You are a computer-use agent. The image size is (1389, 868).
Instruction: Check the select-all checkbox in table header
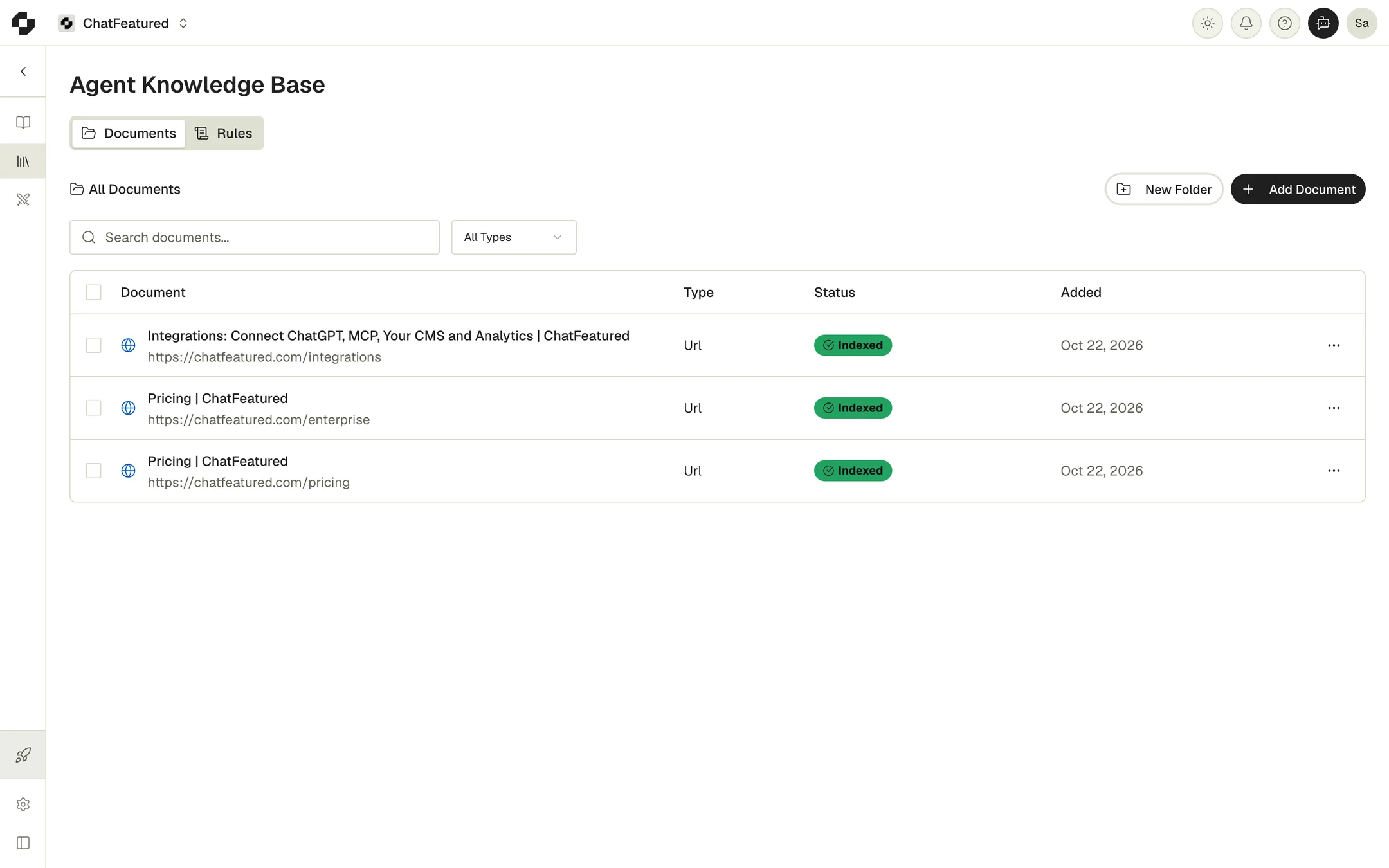(93, 293)
